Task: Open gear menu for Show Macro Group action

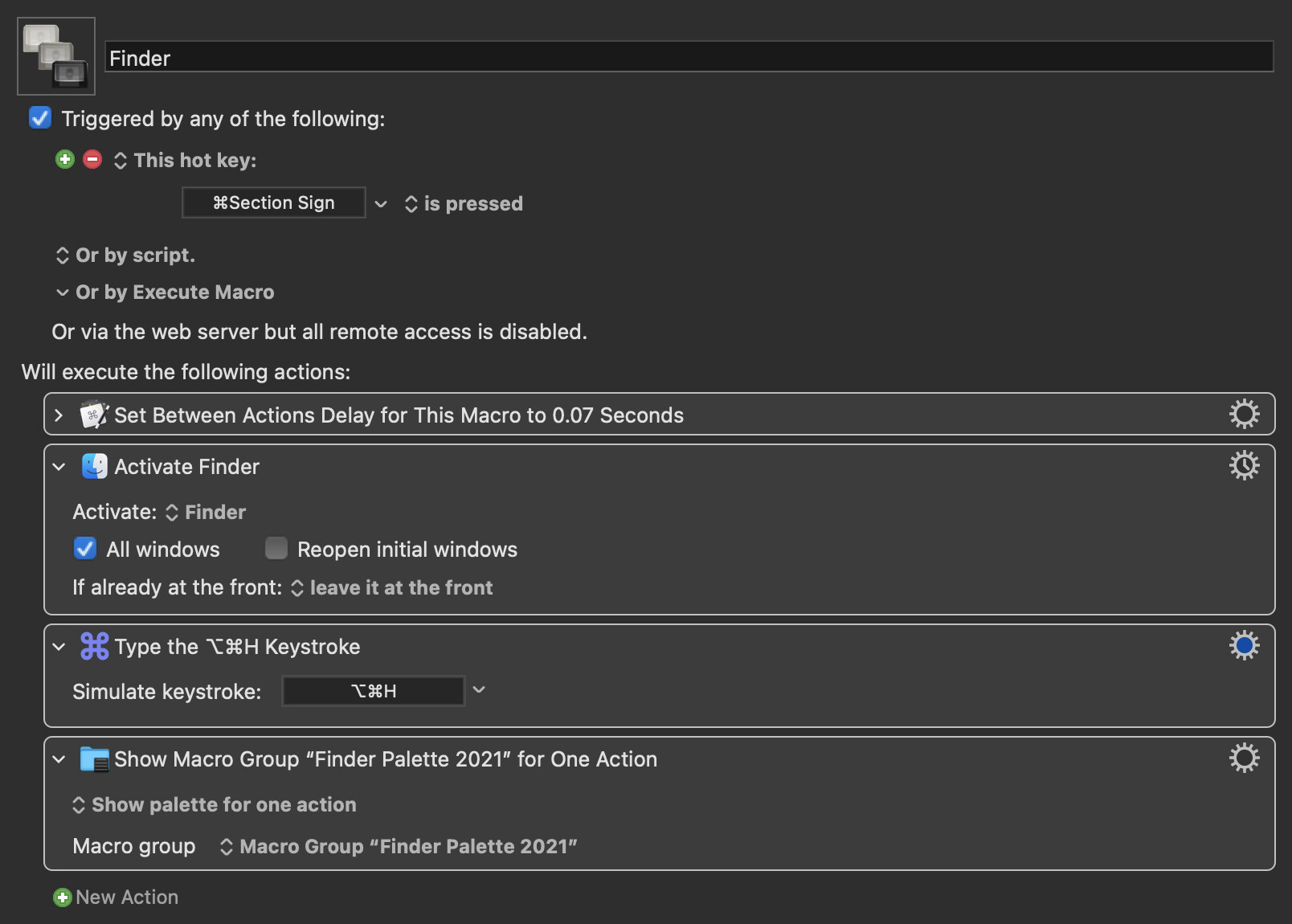Action: (x=1244, y=758)
